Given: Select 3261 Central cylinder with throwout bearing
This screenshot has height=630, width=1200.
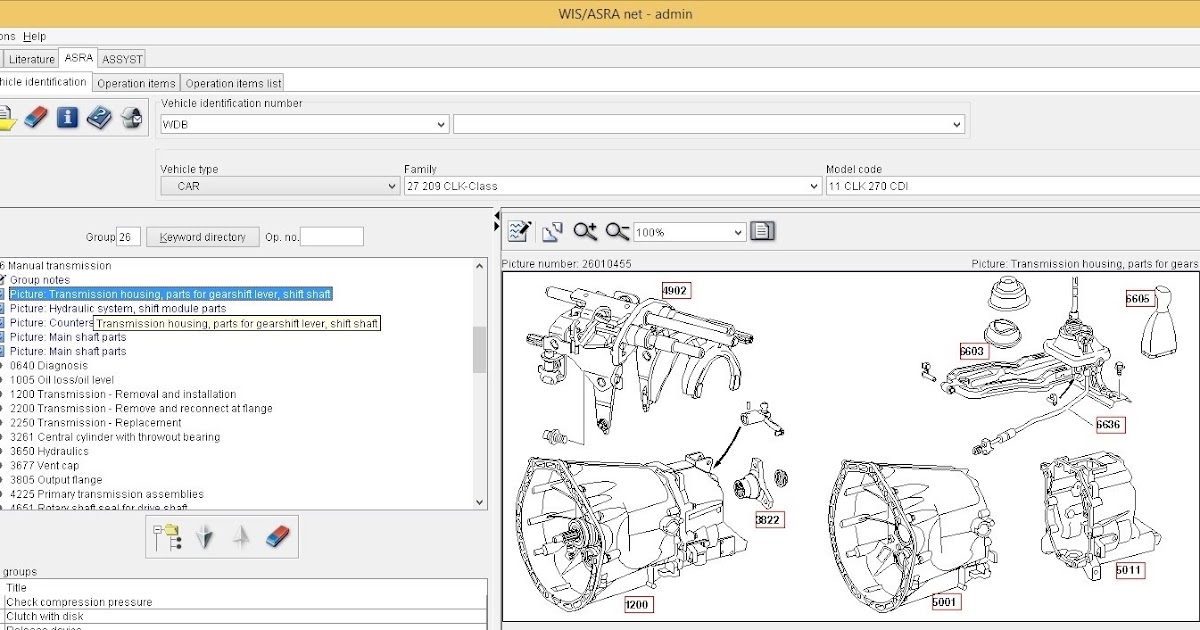Looking at the screenshot, I should coord(115,437).
